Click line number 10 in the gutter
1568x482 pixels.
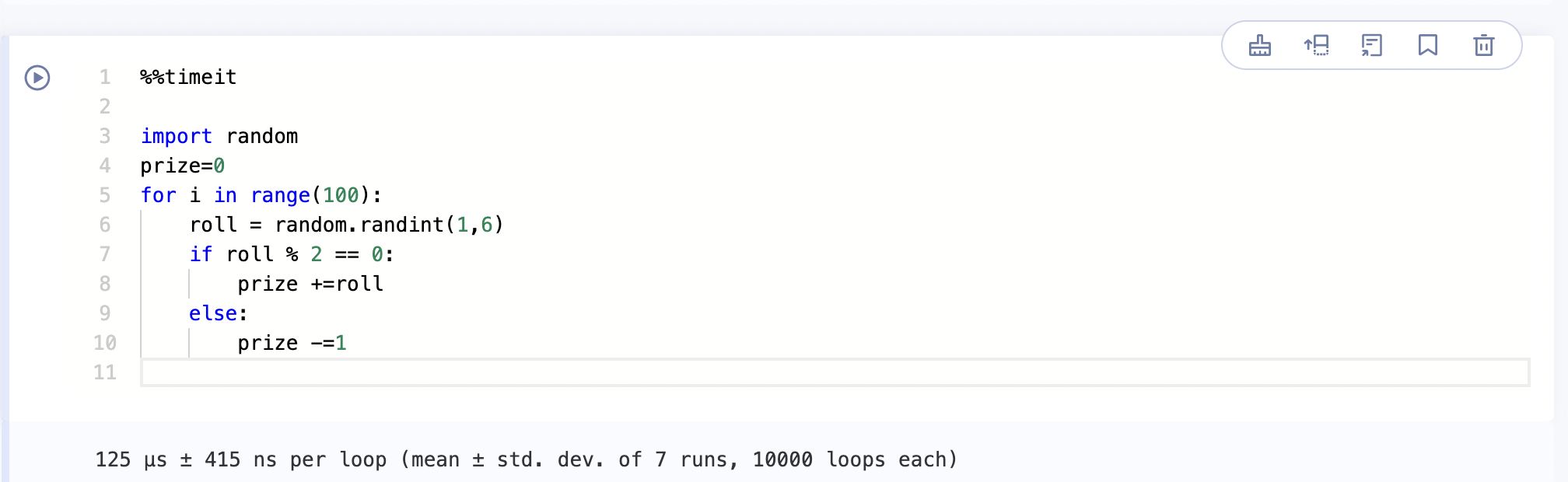(x=105, y=344)
